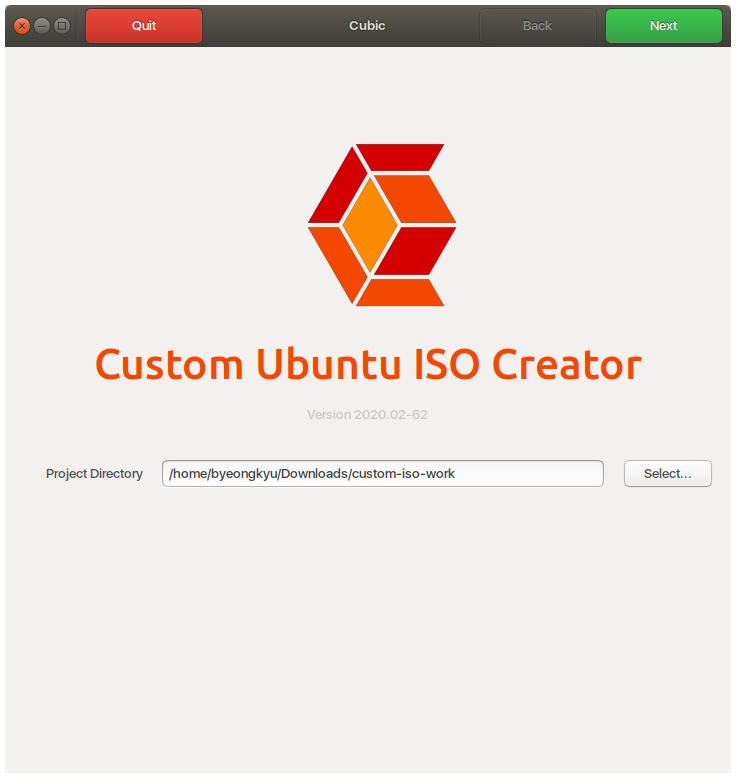Viewport: 740px width, 782px height.
Task: Maximize the Cubic window
Action: coord(62,26)
